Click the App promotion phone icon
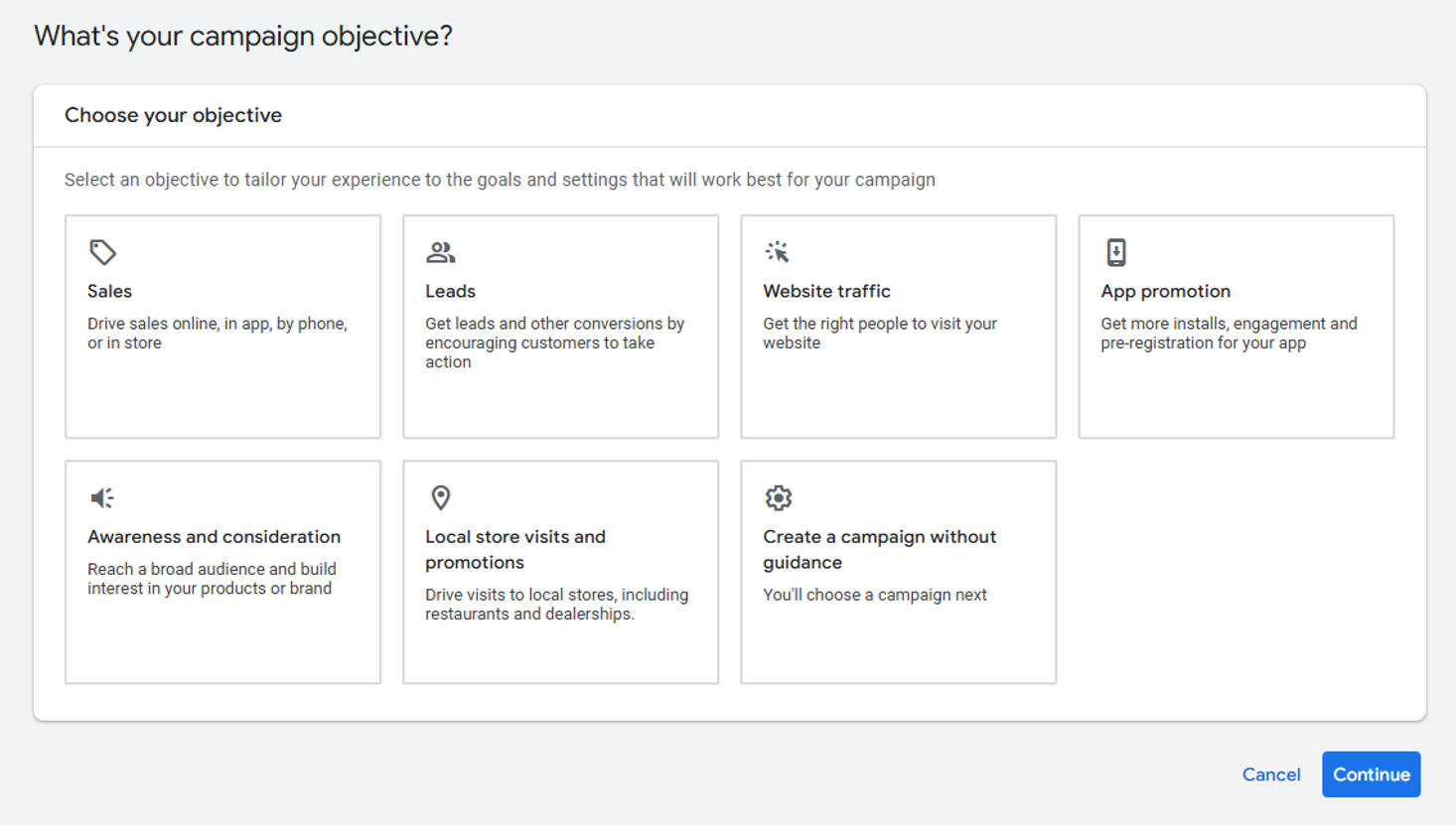This screenshot has width=1456, height=825. [x=1116, y=252]
